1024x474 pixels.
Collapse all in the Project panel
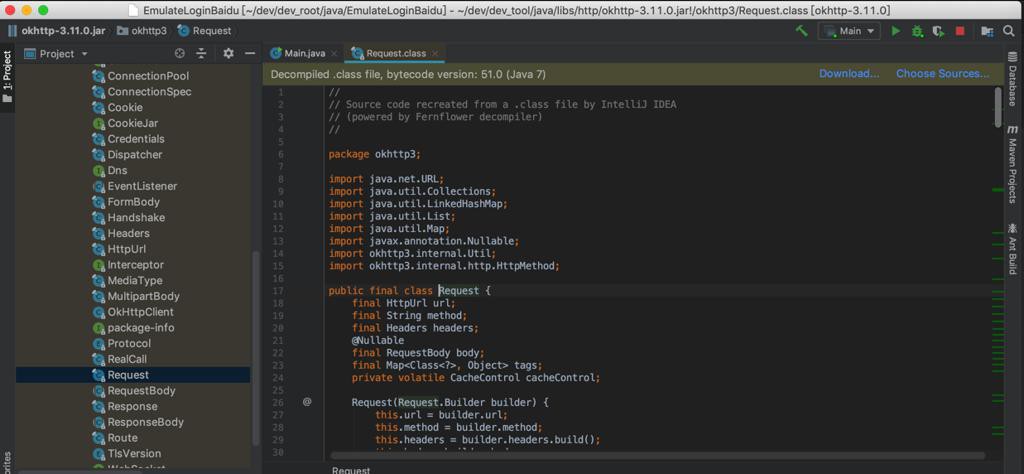tap(202, 54)
